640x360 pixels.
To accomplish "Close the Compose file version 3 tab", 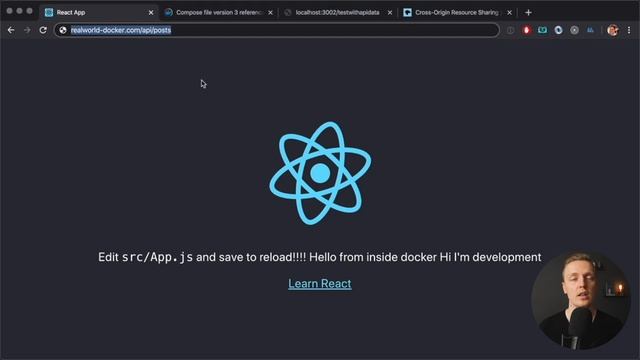I will click(x=270, y=13).
